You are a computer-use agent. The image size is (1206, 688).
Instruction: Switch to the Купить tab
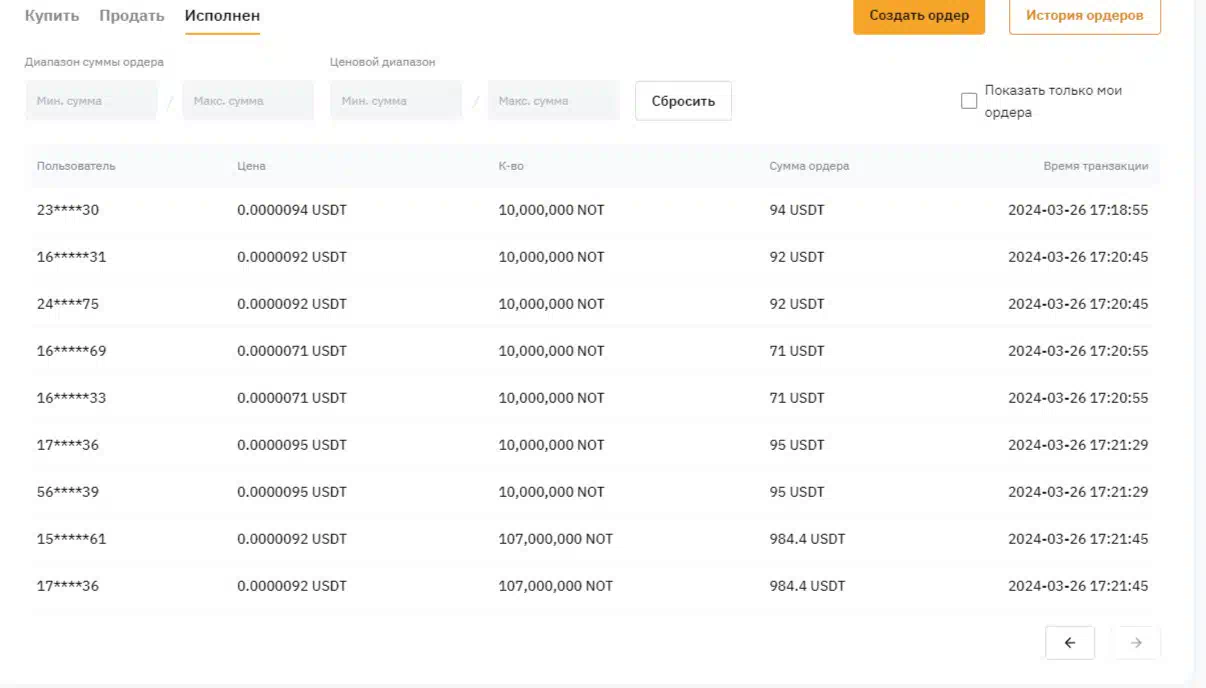point(52,16)
